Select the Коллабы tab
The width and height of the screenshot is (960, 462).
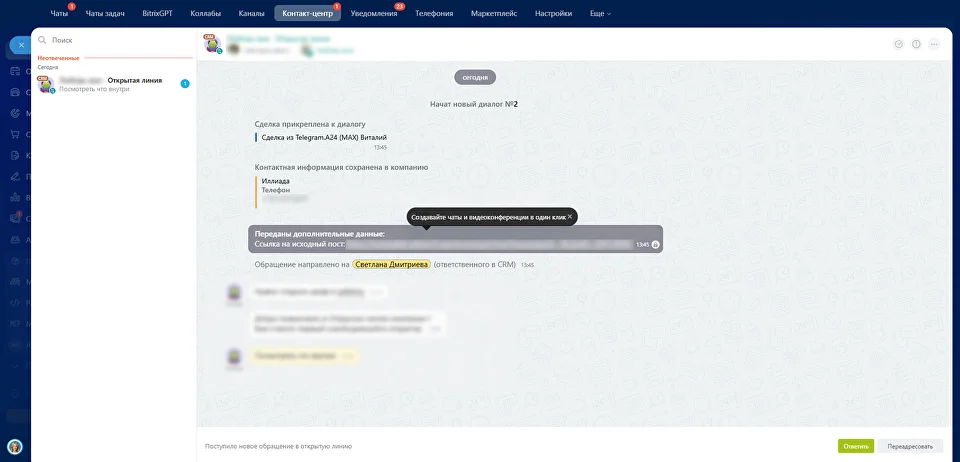[x=206, y=13]
